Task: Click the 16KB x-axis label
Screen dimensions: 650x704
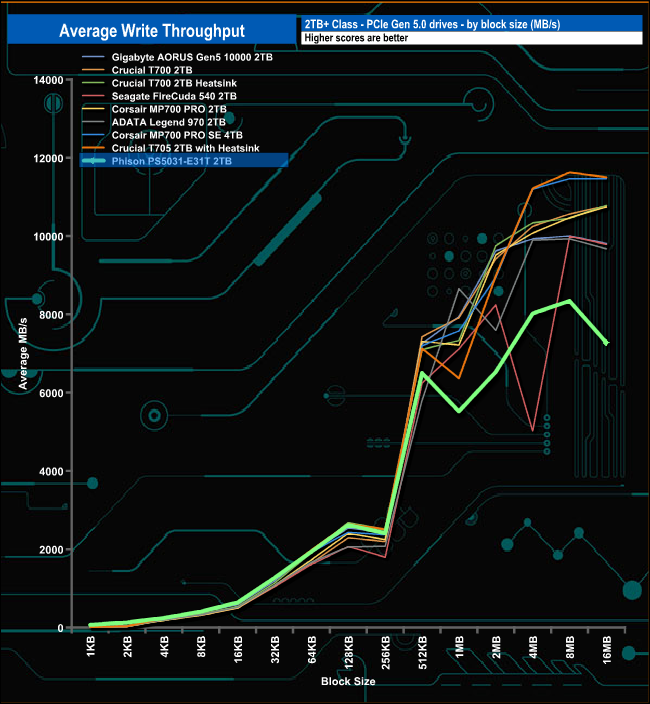Action: (x=238, y=649)
